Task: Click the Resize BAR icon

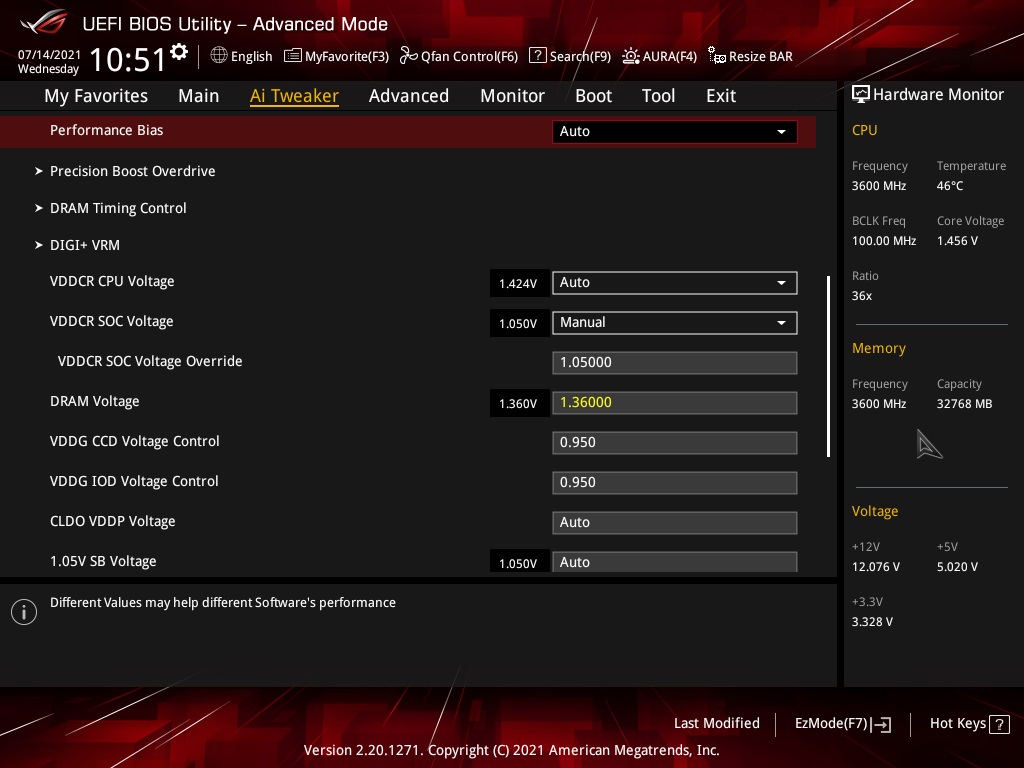Action: point(716,56)
